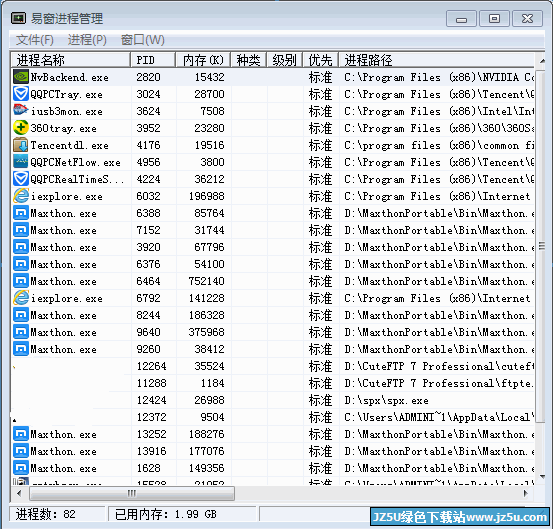Maximize the 易窗进程管理 window
This screenshot has width=553, height=529.
coord(494,18)
